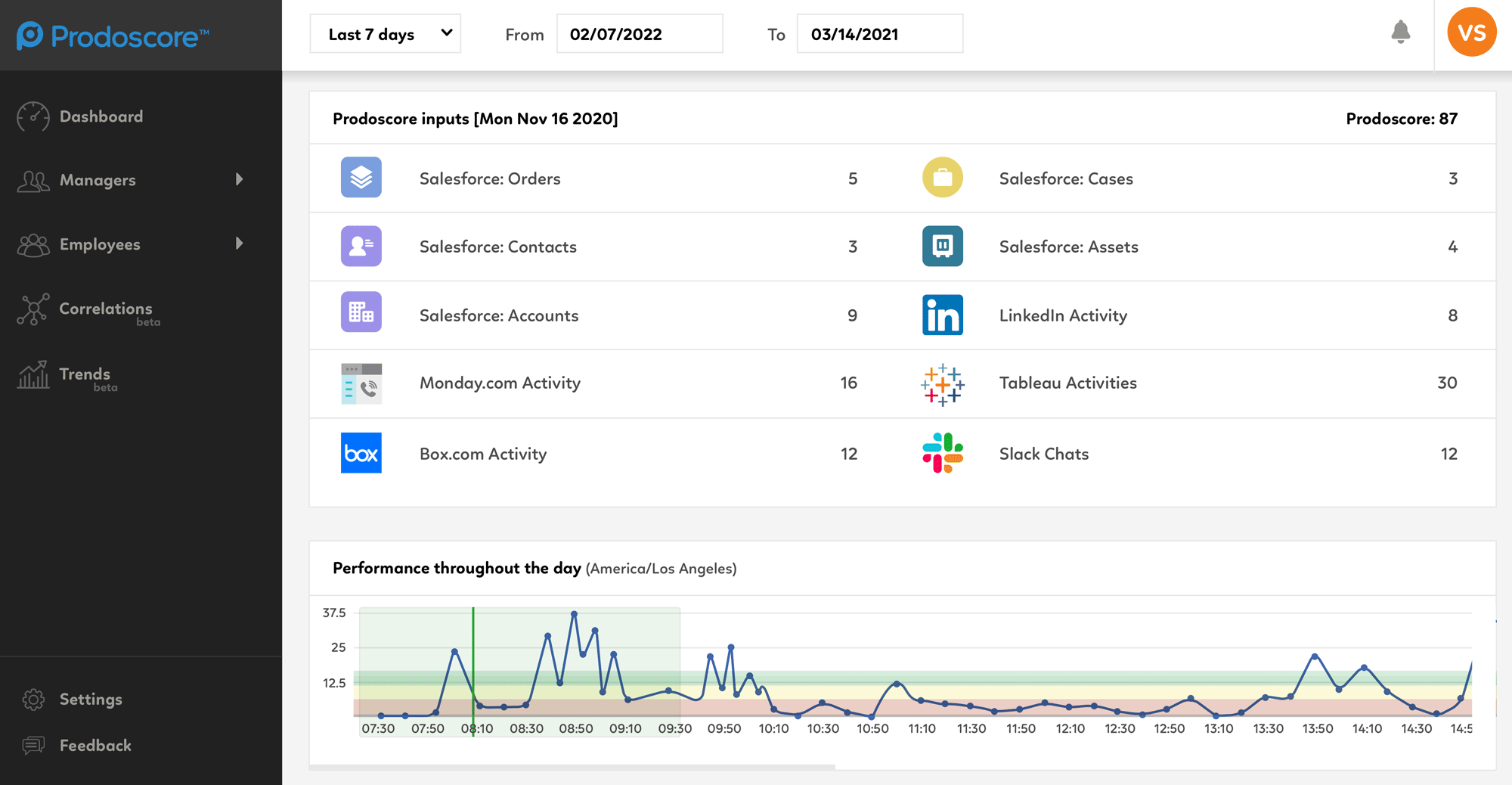Click Performance throughout the day heading
The height and width of the screenshot is (785, 1512).
(457, 568)
